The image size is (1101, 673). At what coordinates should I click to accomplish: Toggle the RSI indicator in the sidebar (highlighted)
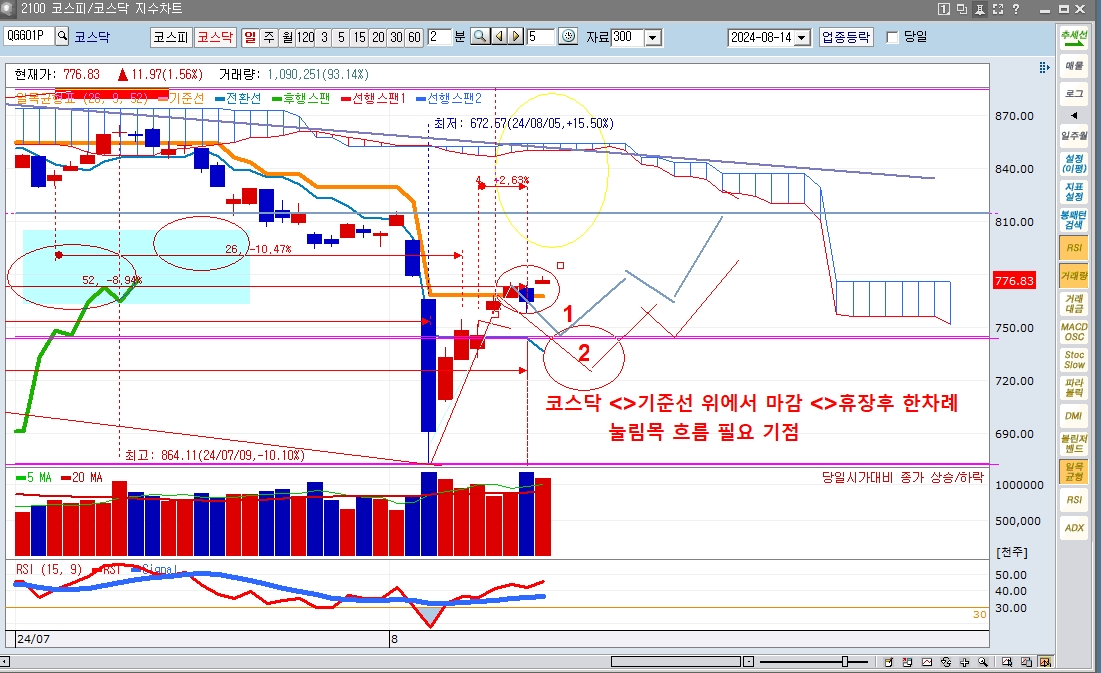pyautogui.click(x=1074, y=247)
